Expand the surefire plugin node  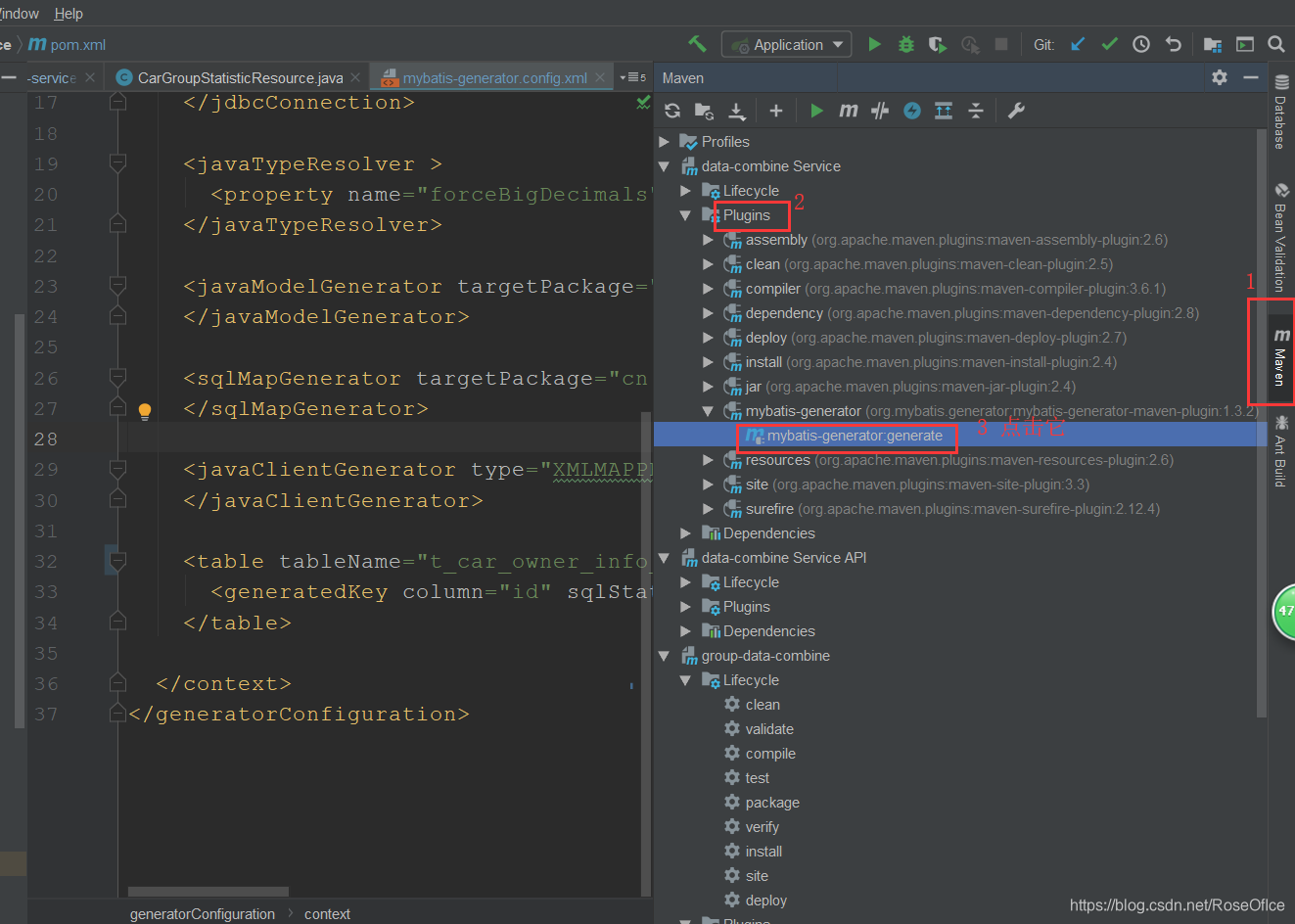[x=708, y=509]
